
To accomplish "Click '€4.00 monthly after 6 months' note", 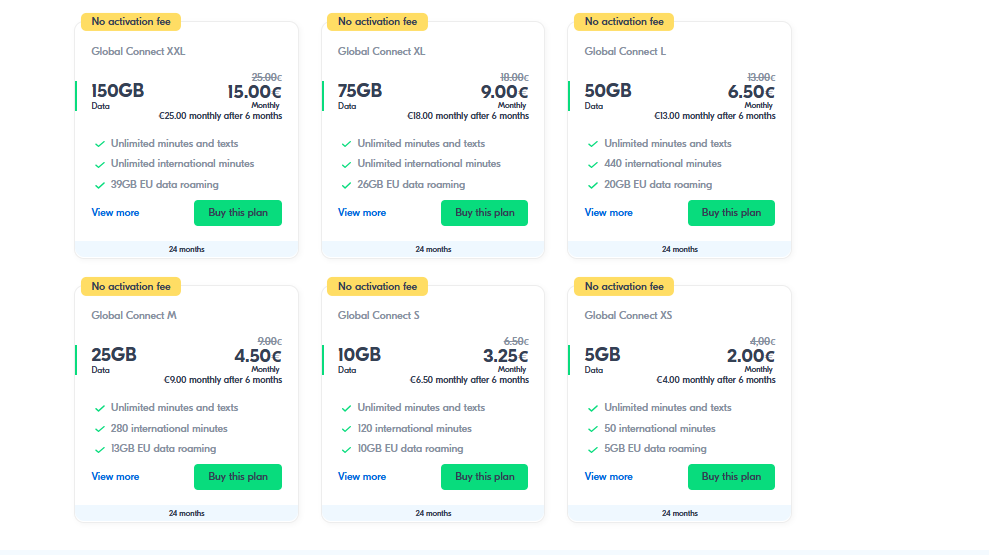I will (716, 380).
